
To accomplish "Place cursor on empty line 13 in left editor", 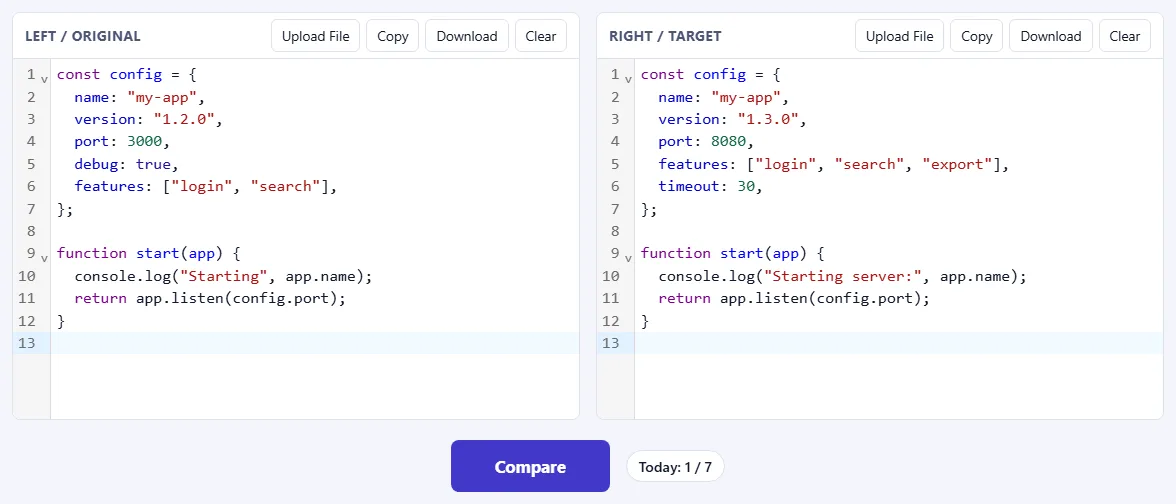I will (315, 343).
